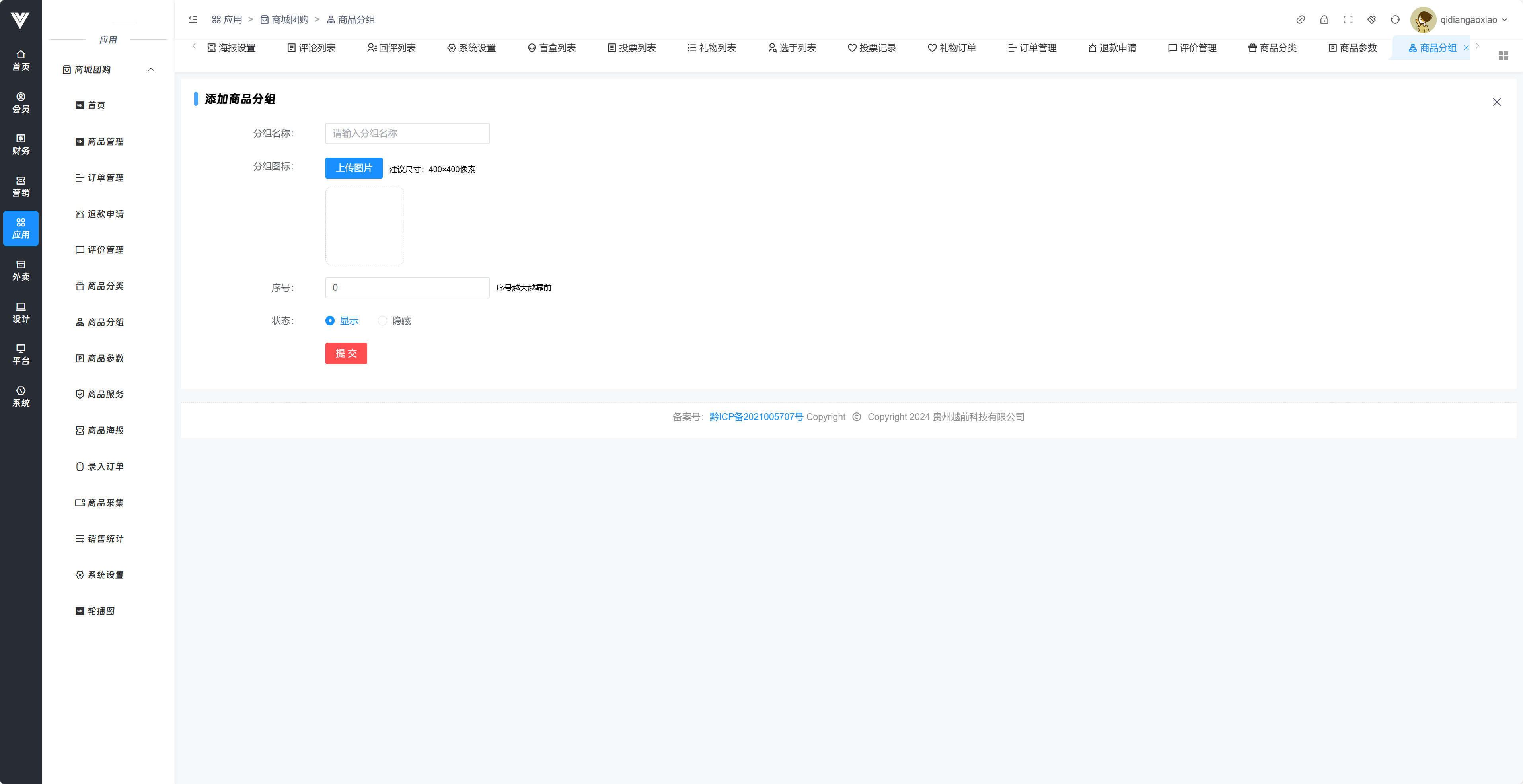Switch to the 订单管理 tab
The width and height of the screenshot is (1523, 784).
click(x=1032, y=48)
